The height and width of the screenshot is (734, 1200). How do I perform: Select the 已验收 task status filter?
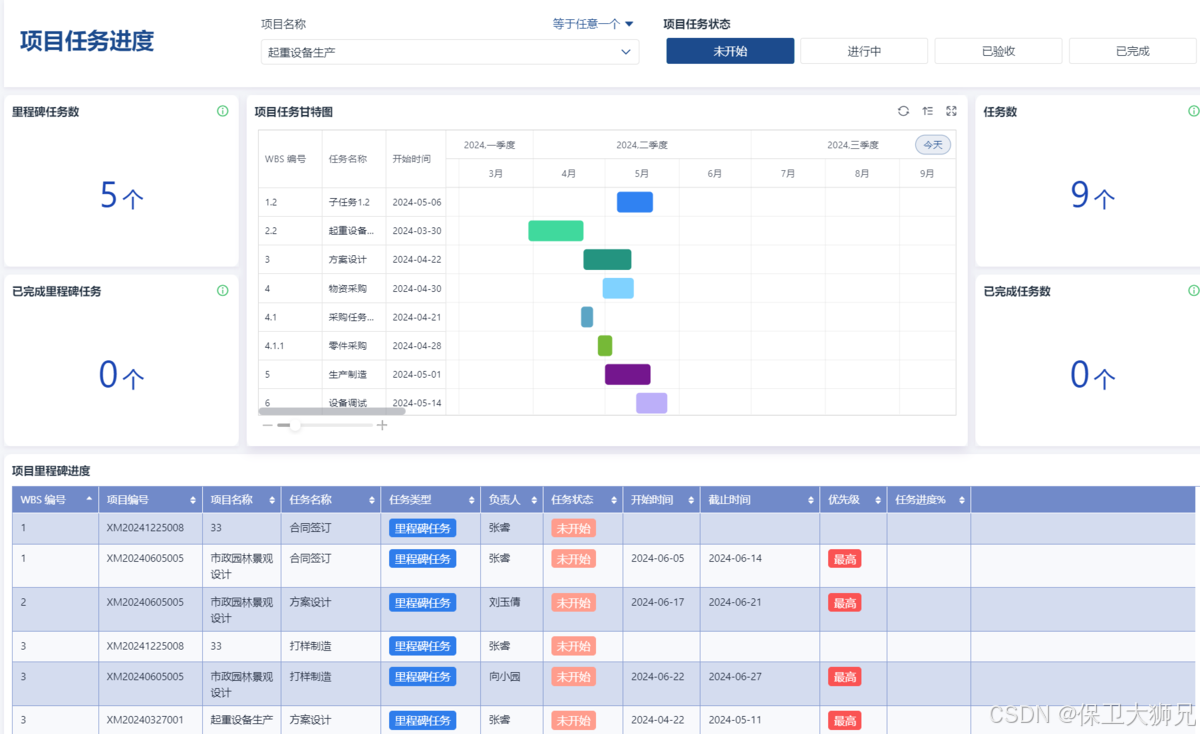(998, 51)
